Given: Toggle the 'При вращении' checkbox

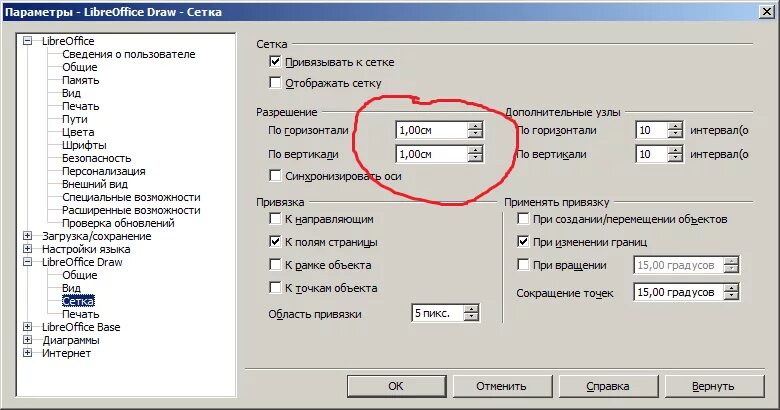Looking at the screenshot, I should pyautogui.click(x=523, y=265).
